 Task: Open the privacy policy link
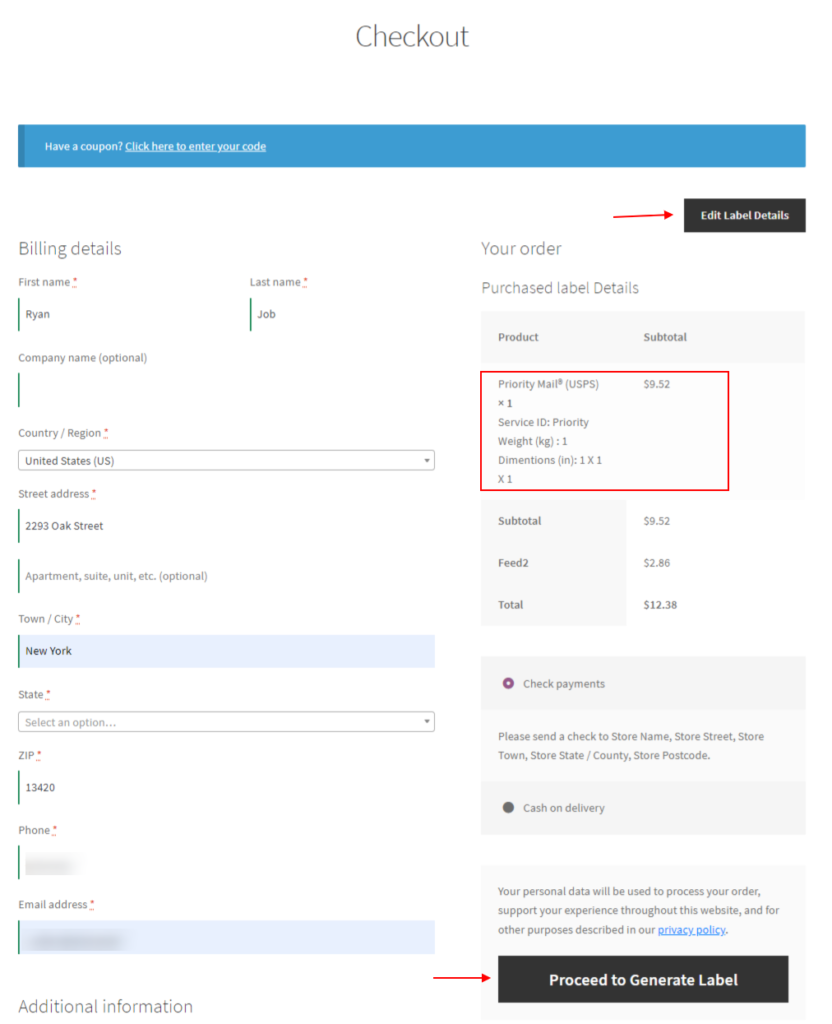(x=690, y=929)
